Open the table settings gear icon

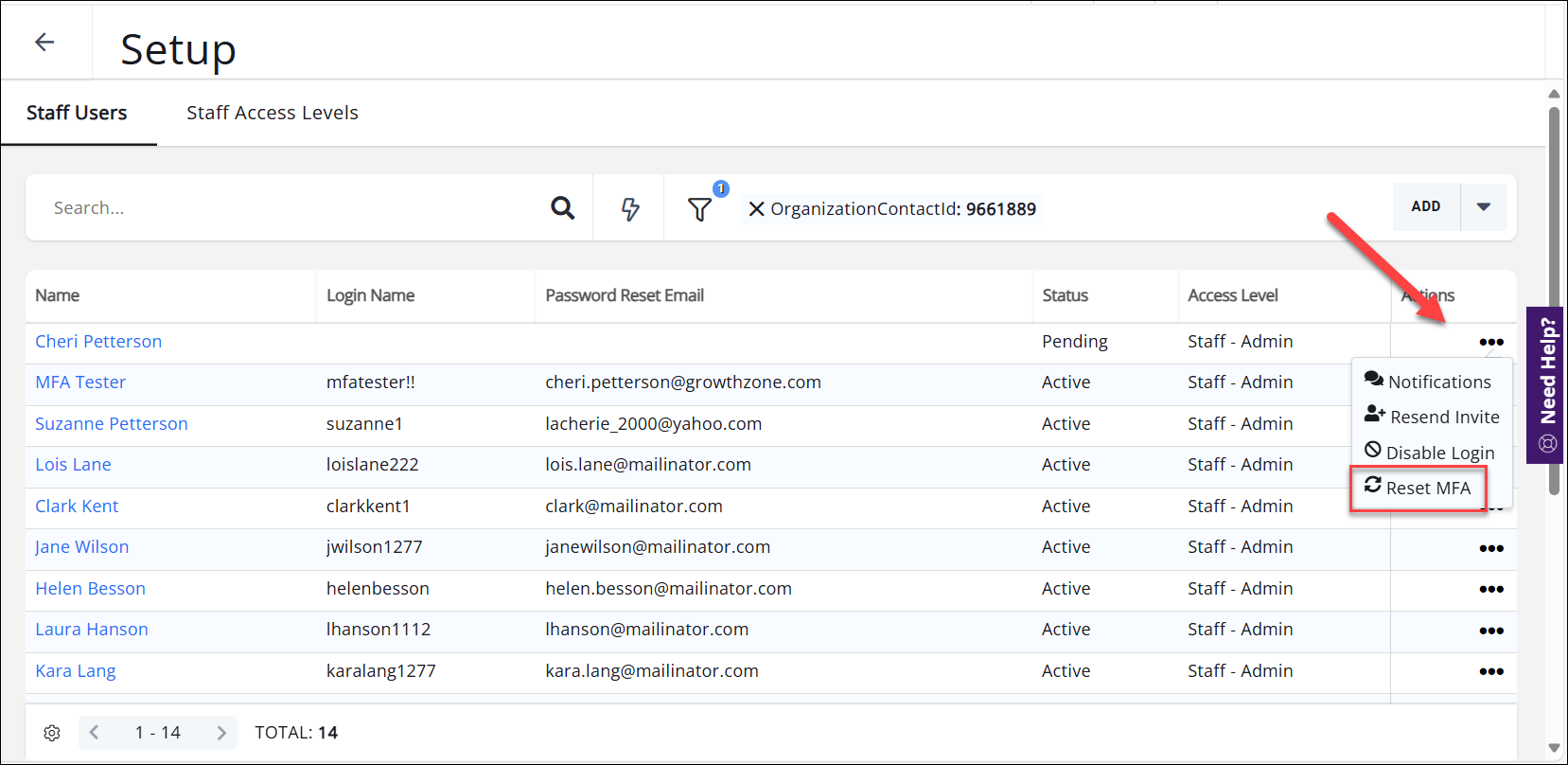52,733
